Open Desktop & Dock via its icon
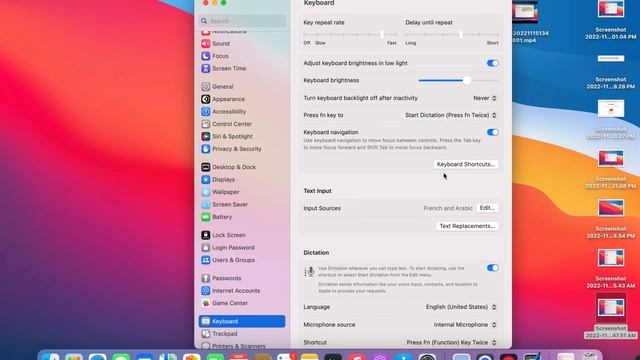 click(206, 167)
